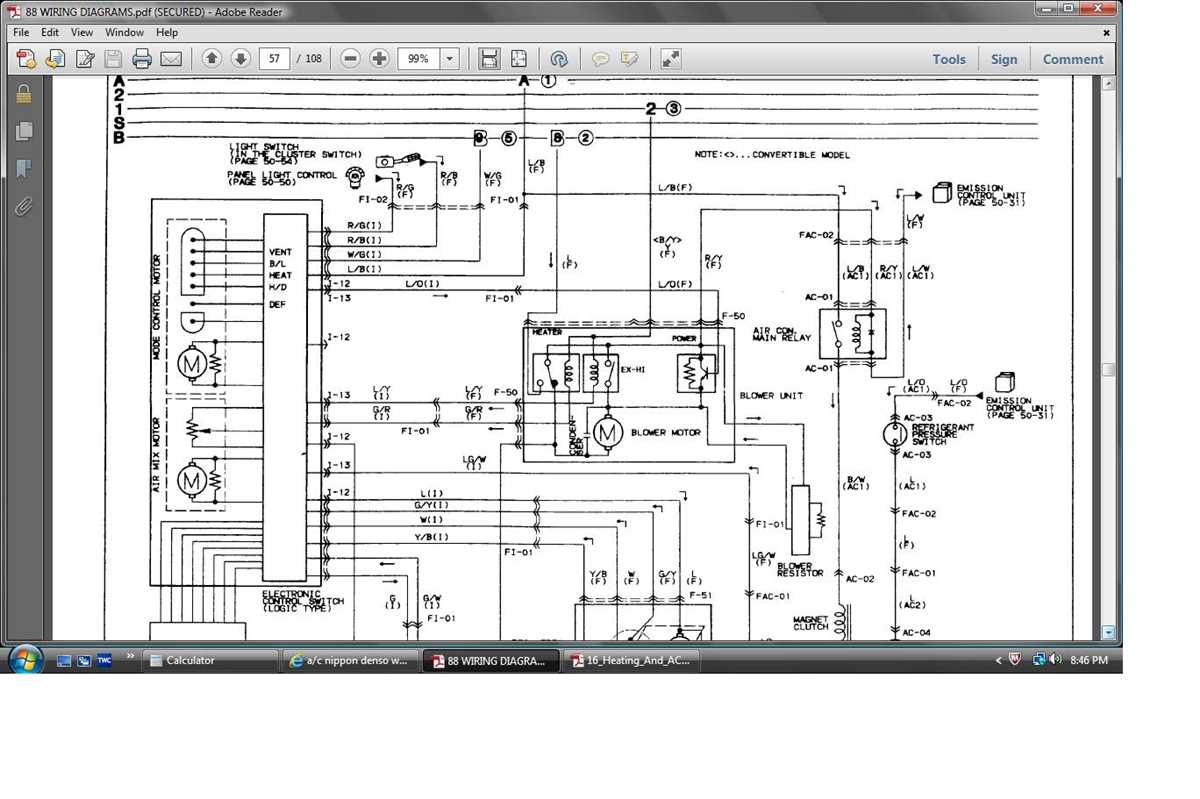The width and height of the screenshot is (1200, 799).
Task: Open the Tools pane
Action: pos(948,59)
